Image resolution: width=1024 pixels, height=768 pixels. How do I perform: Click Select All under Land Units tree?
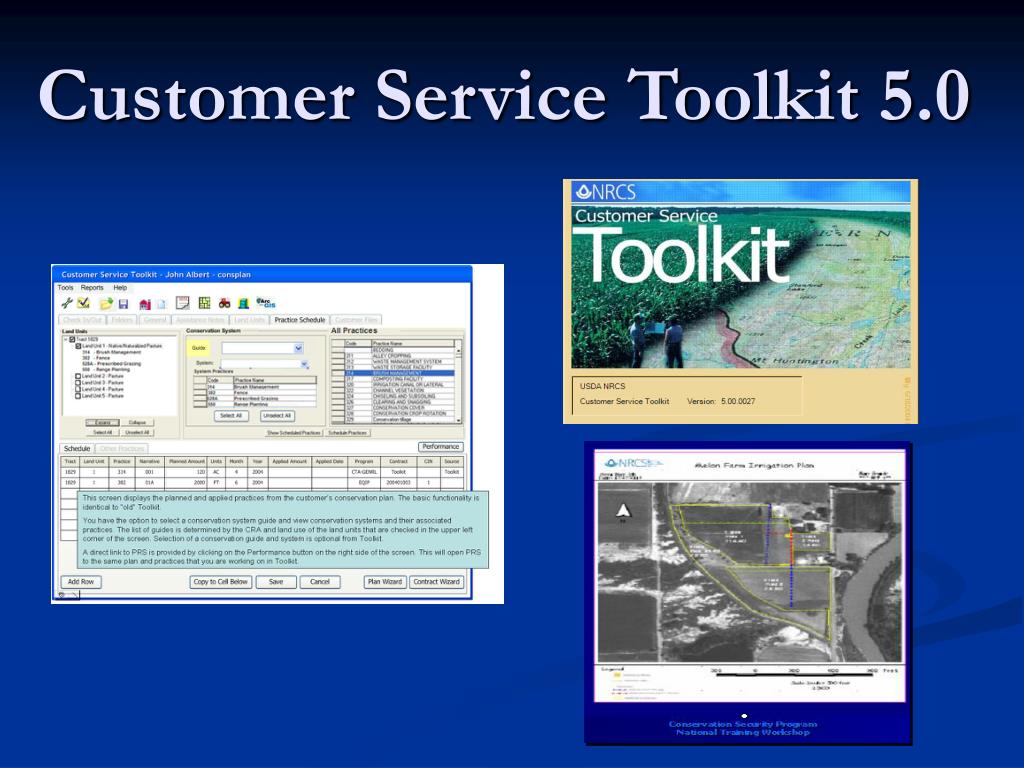[x=103, y=432]
